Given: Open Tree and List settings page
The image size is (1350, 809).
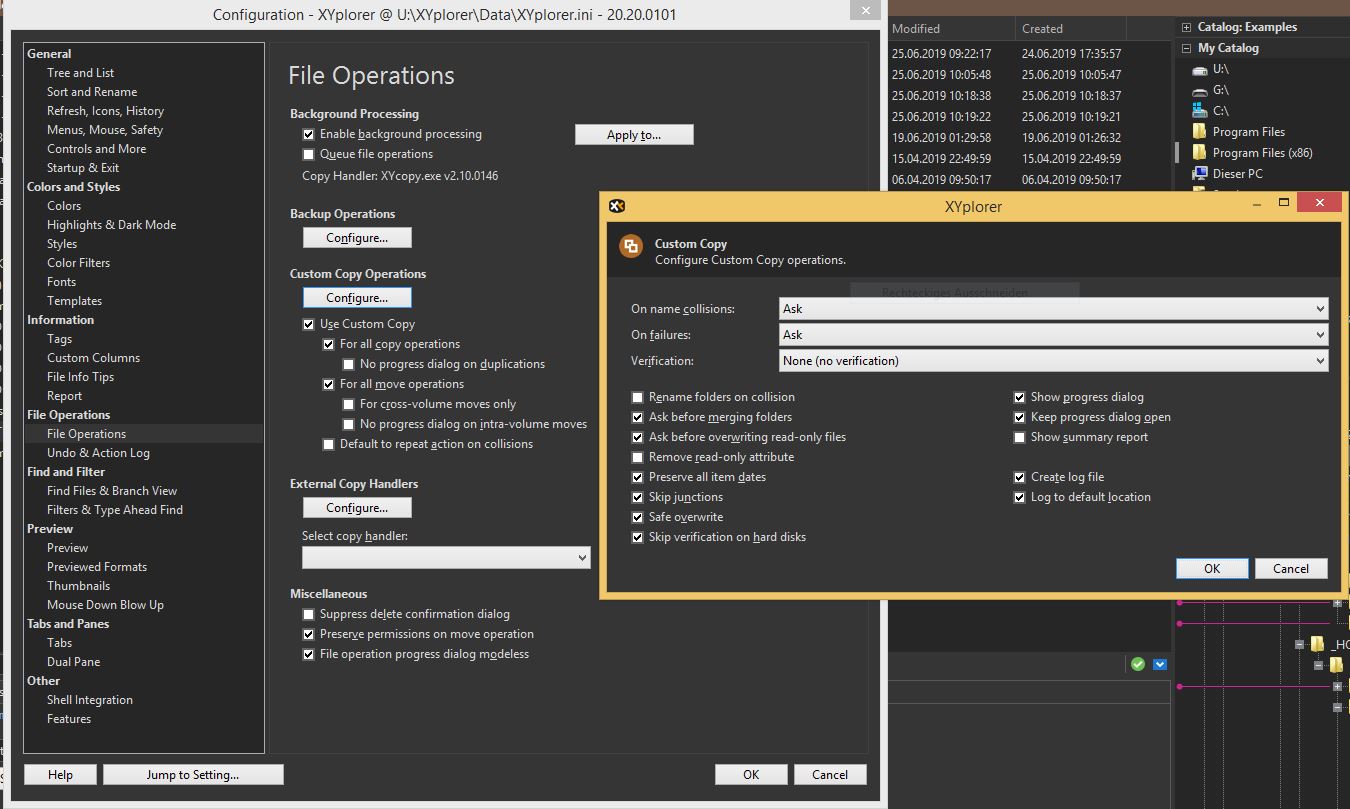Looking at the screenshot, I should [80, 73].
